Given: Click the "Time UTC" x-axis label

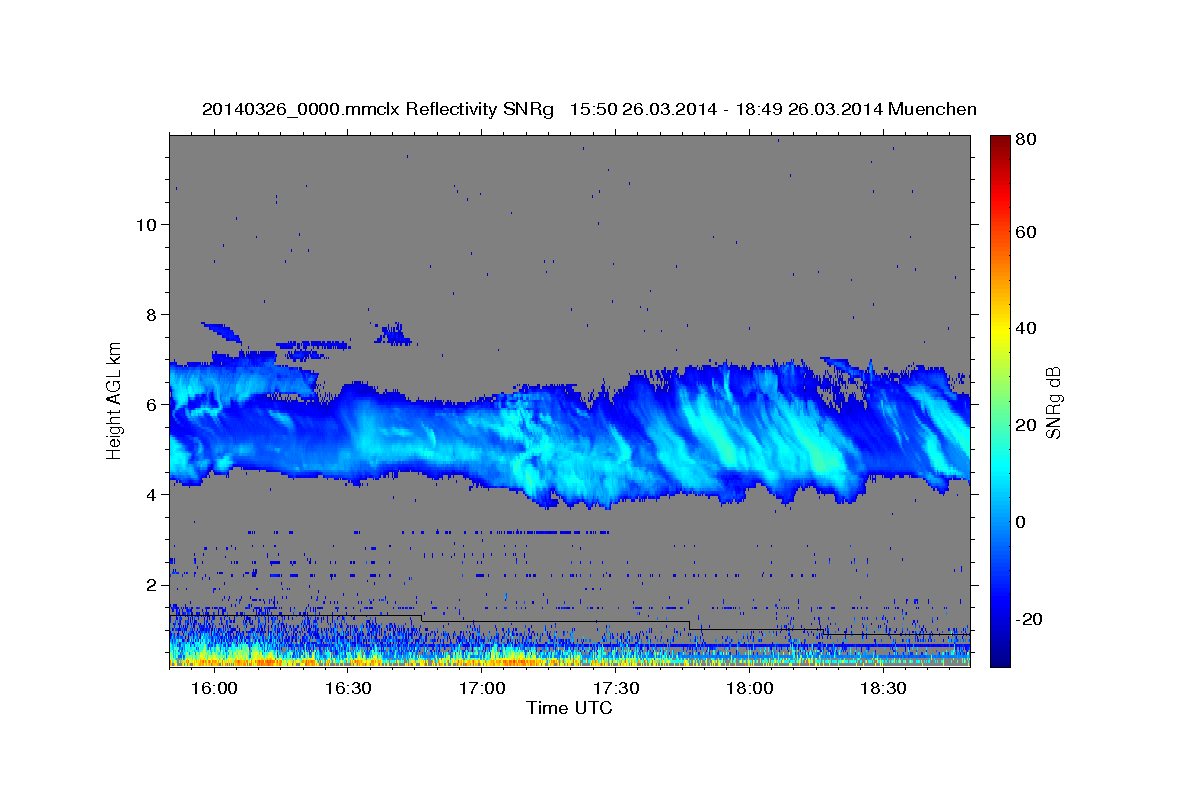Looking at the screenshot, I should 569,708.
